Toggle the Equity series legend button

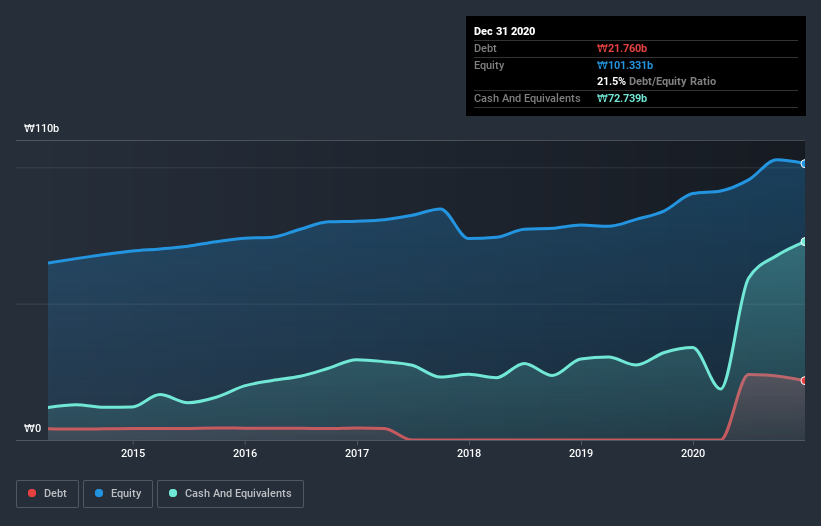(118, 494)
